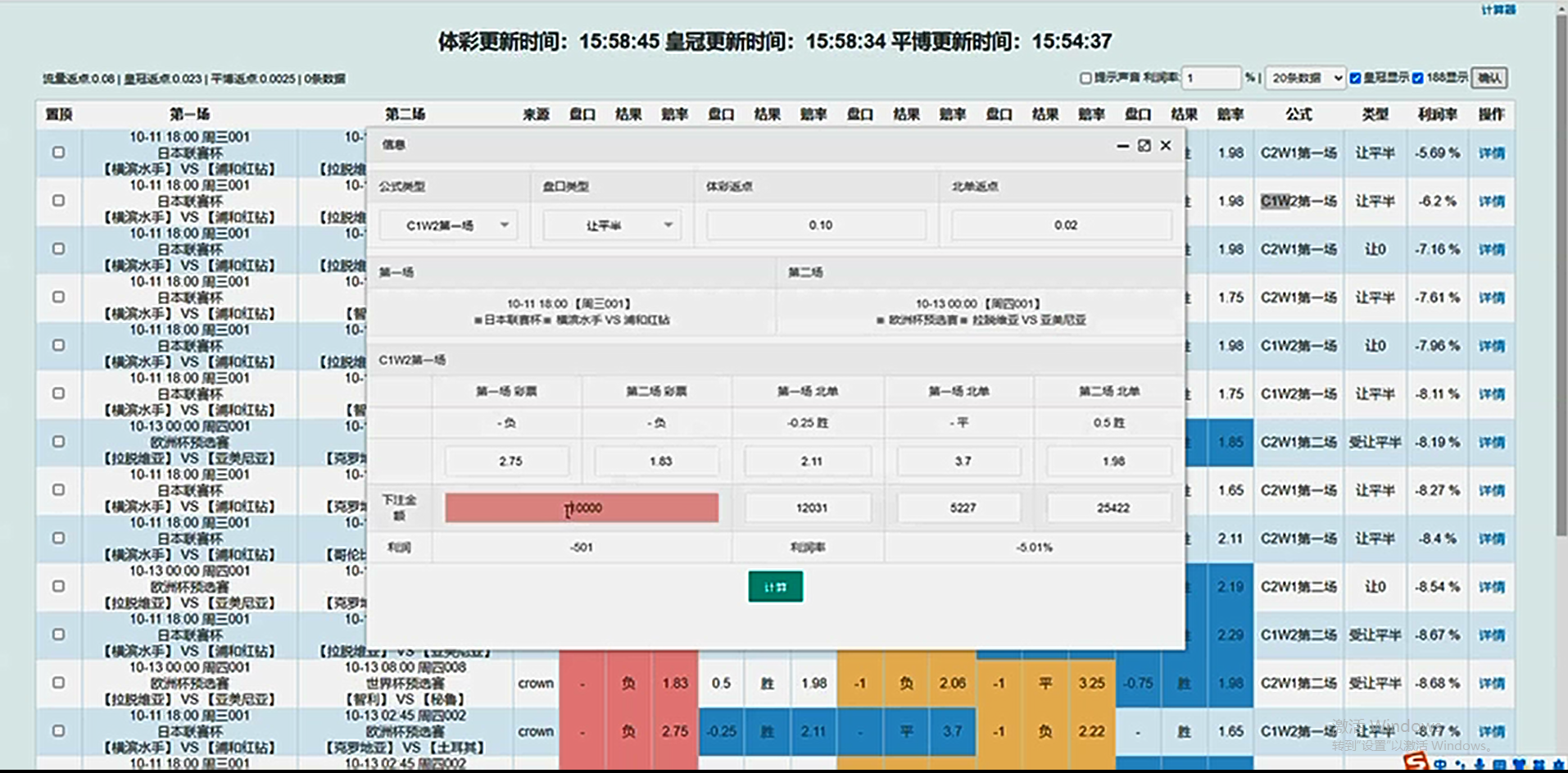
Task: Click the 确认 button in the top toolbar
Action: click(x=1489, y=77)
